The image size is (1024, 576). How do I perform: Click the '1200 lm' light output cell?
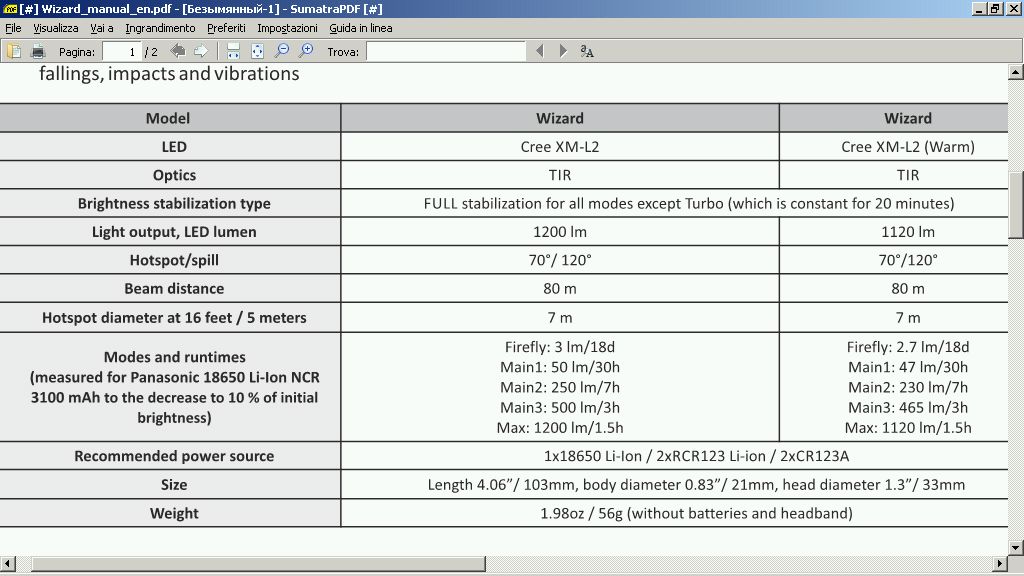(560, 232)
